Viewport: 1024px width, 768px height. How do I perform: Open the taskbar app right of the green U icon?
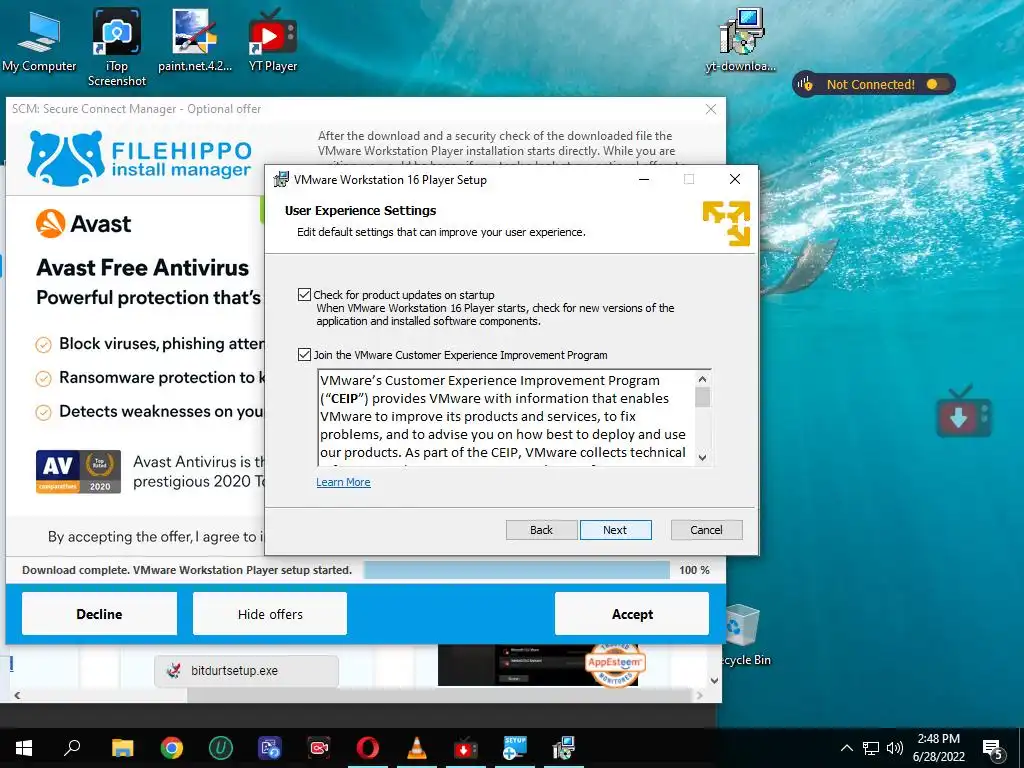click(x=270, y=748)
